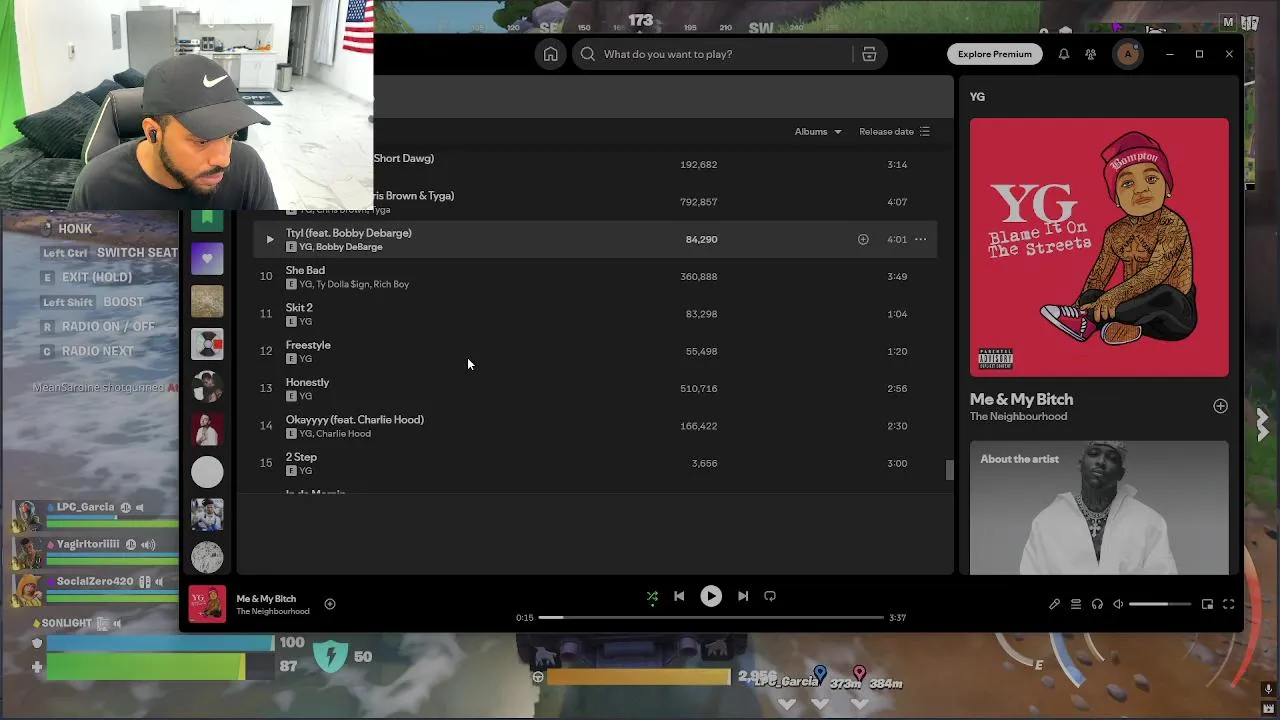Viewport: 1280px width, 720px height.
Task: Open the user profile avatar menu
Action: pos(1128,54)
